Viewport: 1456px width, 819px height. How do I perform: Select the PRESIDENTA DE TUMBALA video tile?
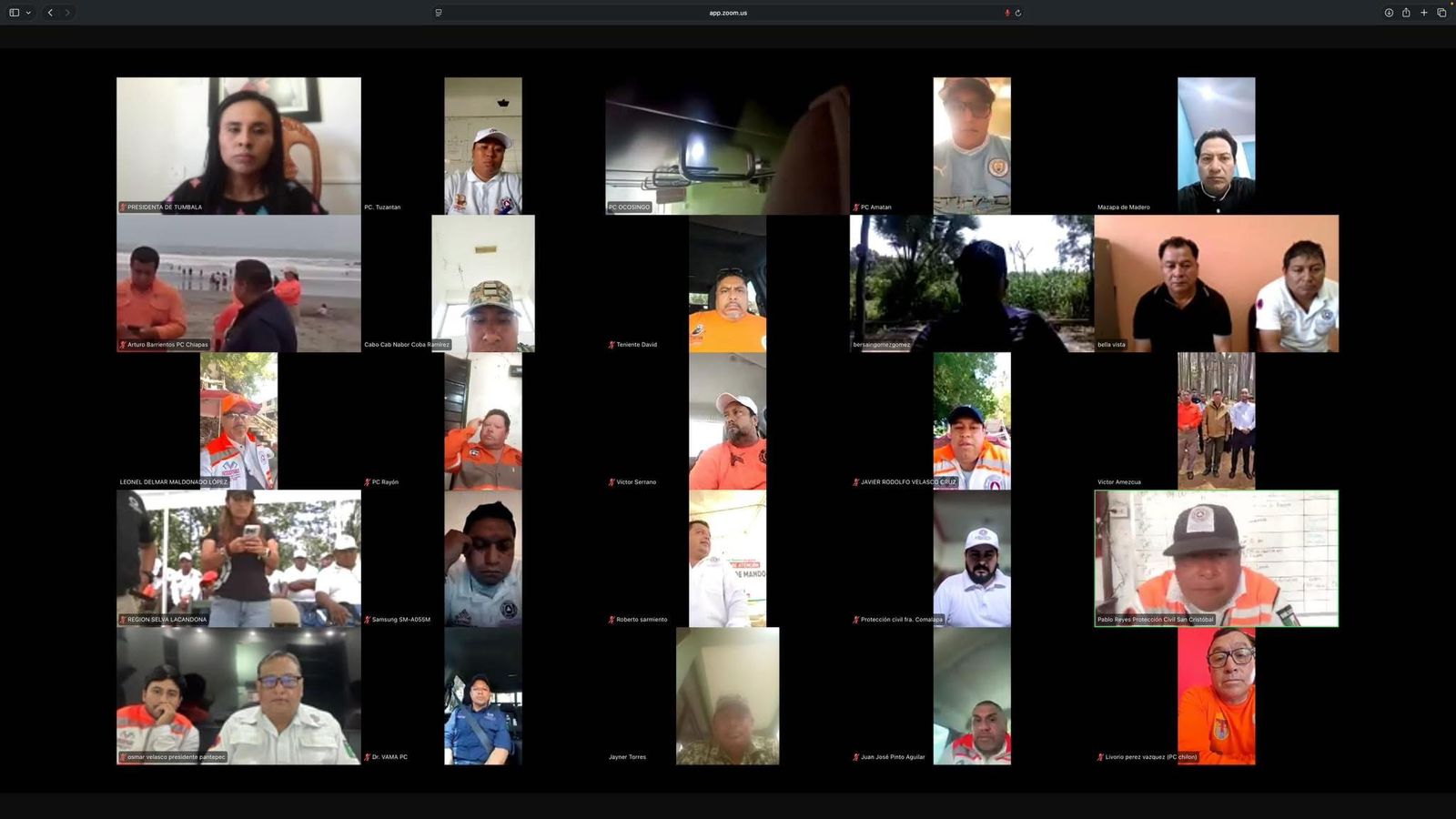click(x=238, y=146)
